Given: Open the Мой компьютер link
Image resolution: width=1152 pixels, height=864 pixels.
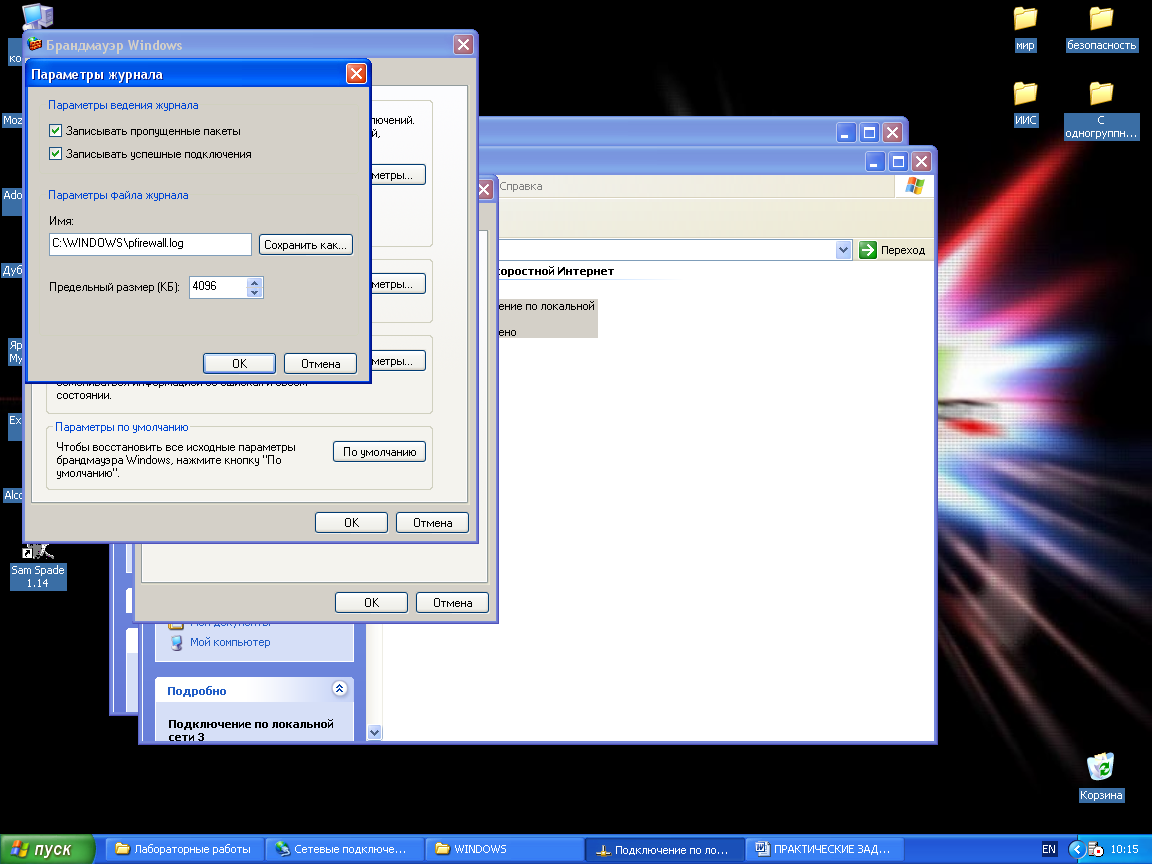Looking at the screenshot, I should 230,642.
